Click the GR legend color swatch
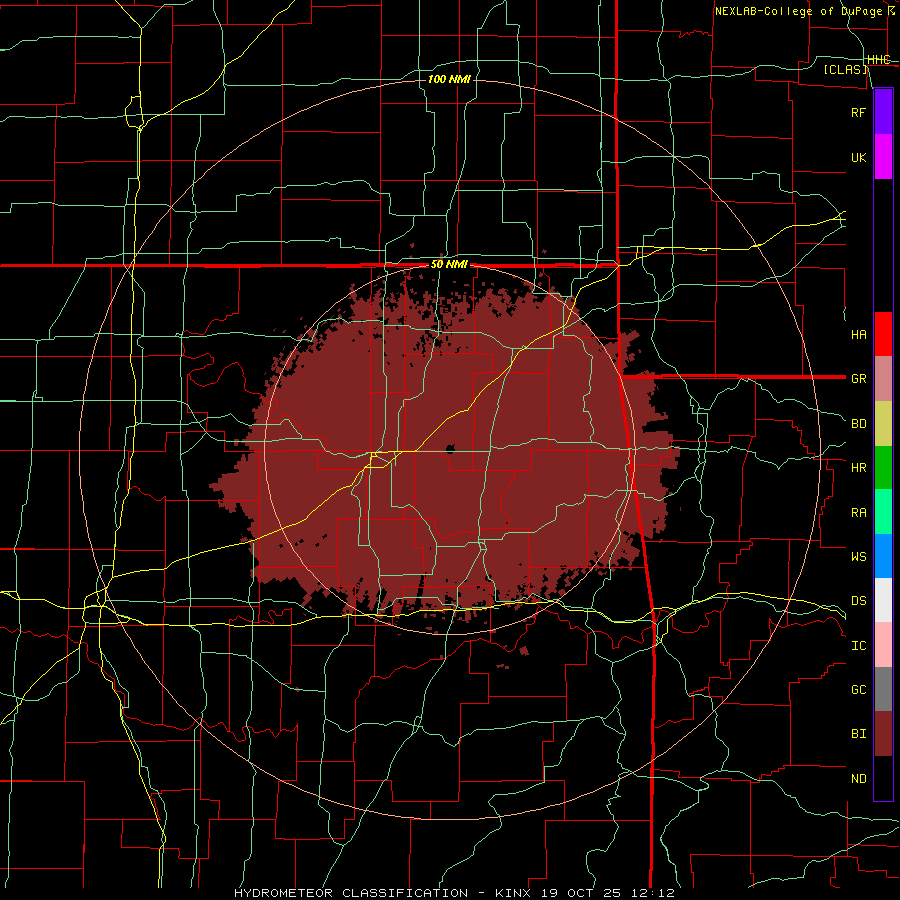900x900 pixels. [883, 378]
